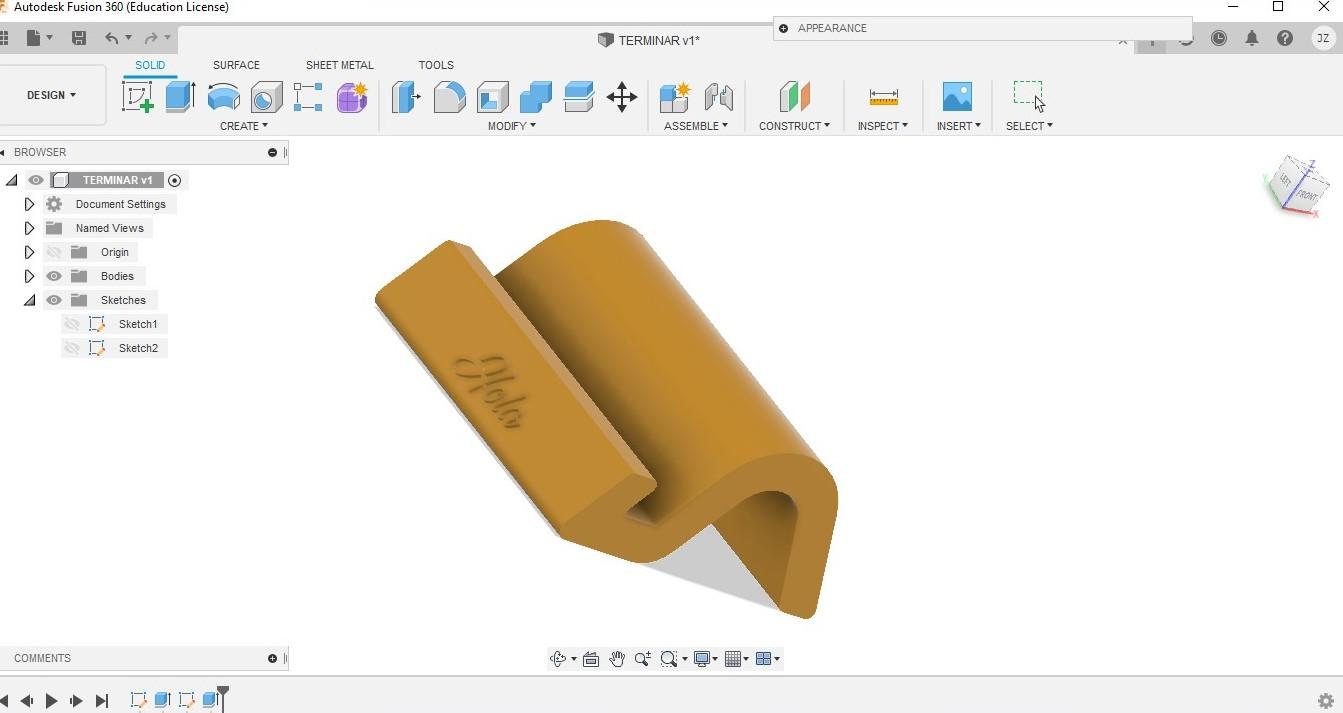This screenshot has height=713, width=1343.
Task: Open the JZ user profile
Action: point(1323,38)
